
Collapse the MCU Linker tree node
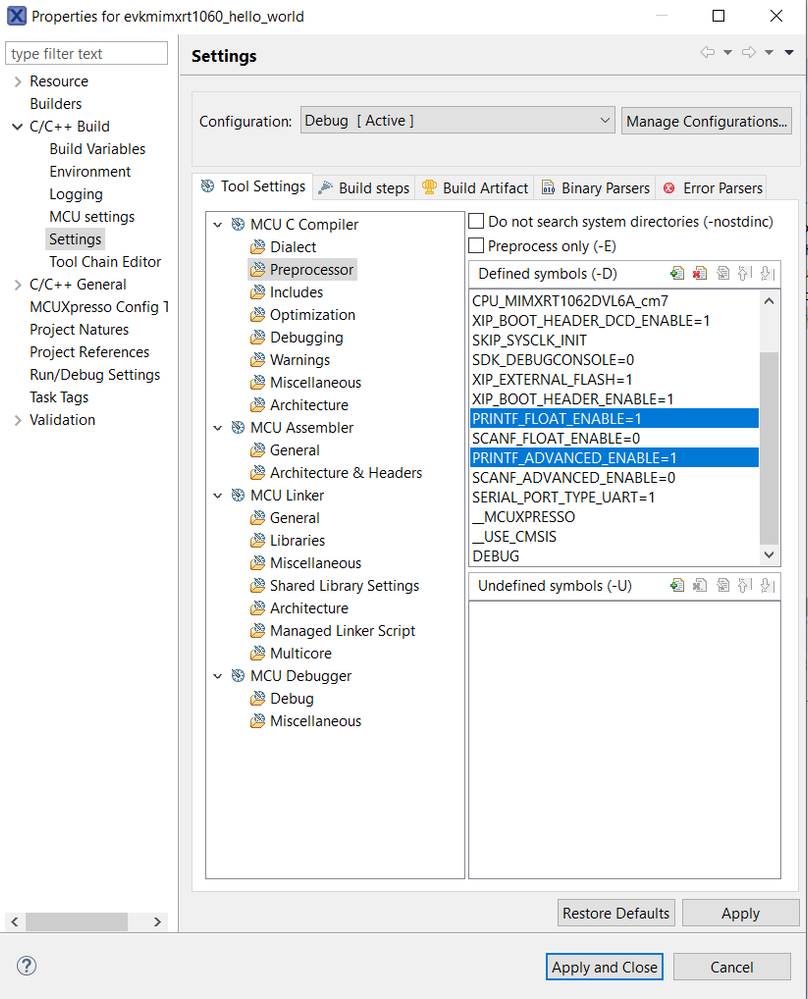click(x=218, y=495)
